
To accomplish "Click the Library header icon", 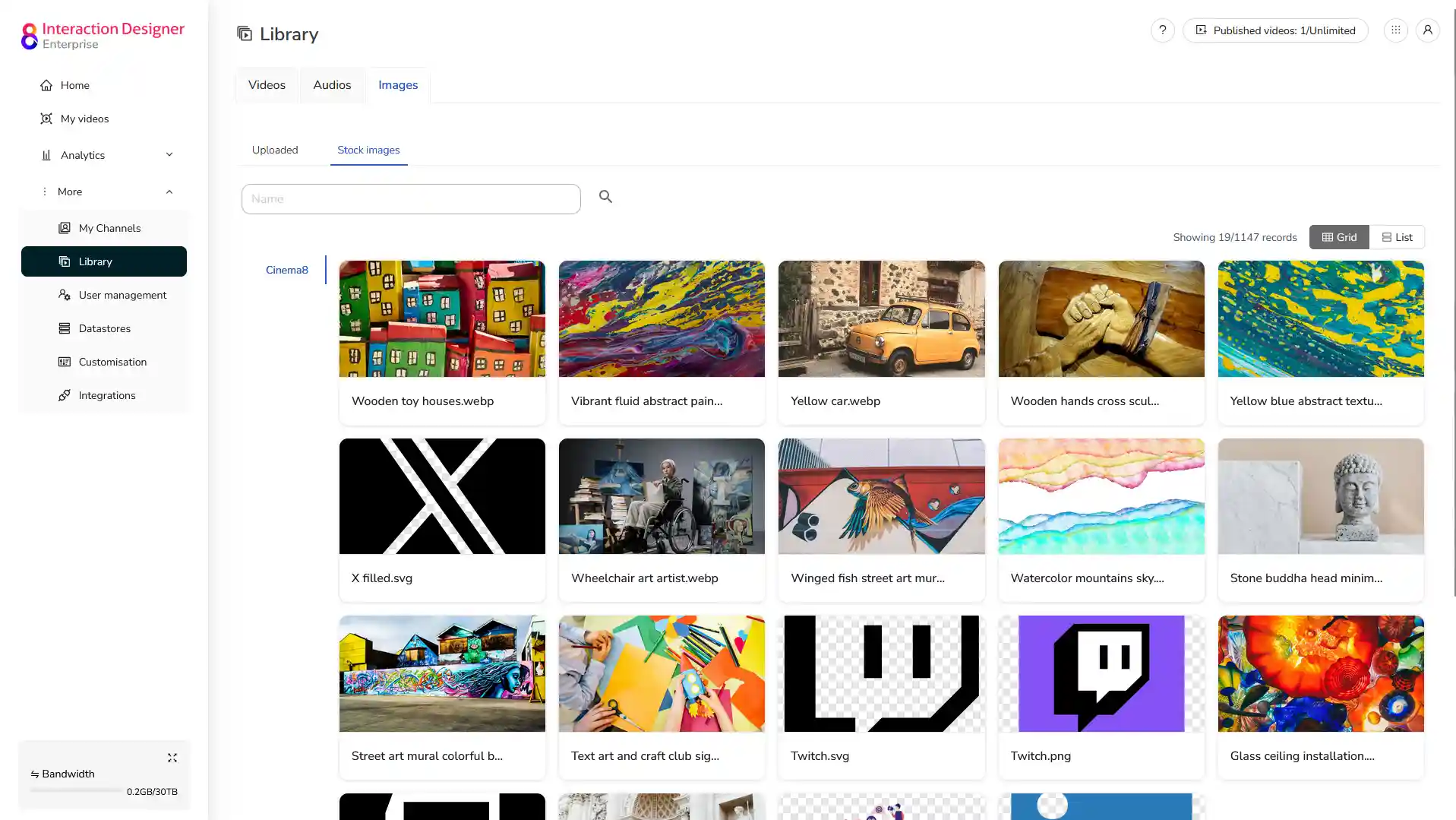I will pos(245,33).
